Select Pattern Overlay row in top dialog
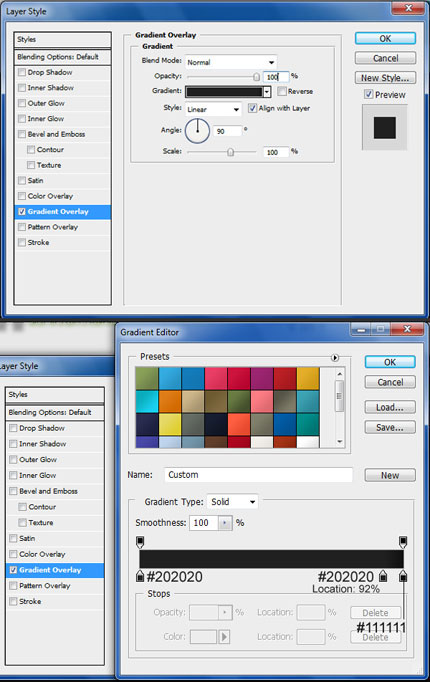The height and width of the screenshot is (682, 430). [63, 227]
